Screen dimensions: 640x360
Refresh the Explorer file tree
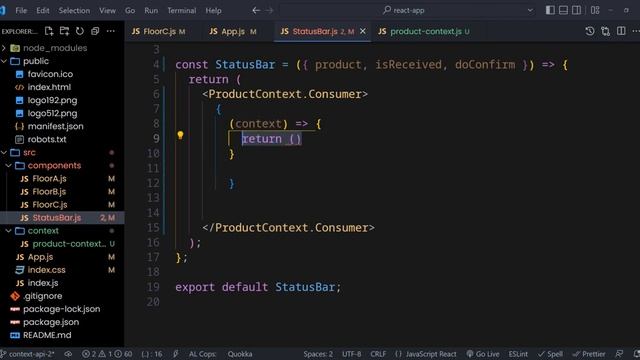click(x=80, y=31)
